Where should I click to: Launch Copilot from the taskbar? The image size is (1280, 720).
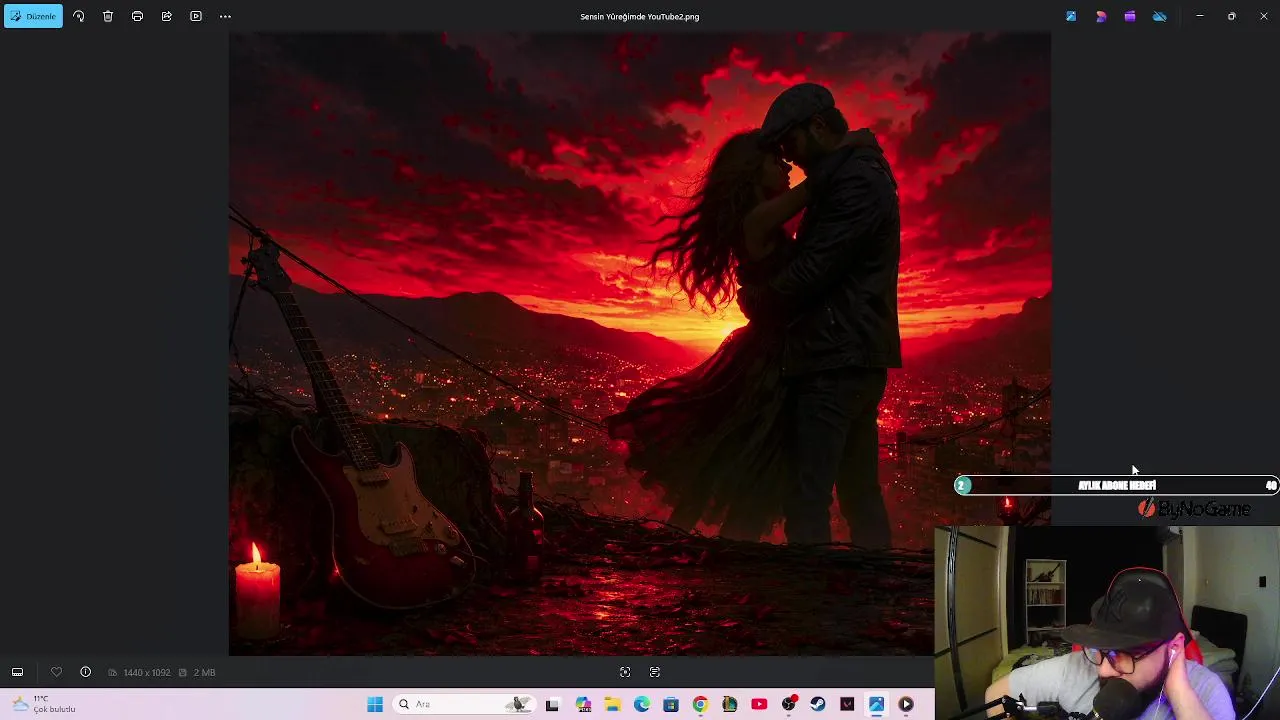[x=583, y=704]
